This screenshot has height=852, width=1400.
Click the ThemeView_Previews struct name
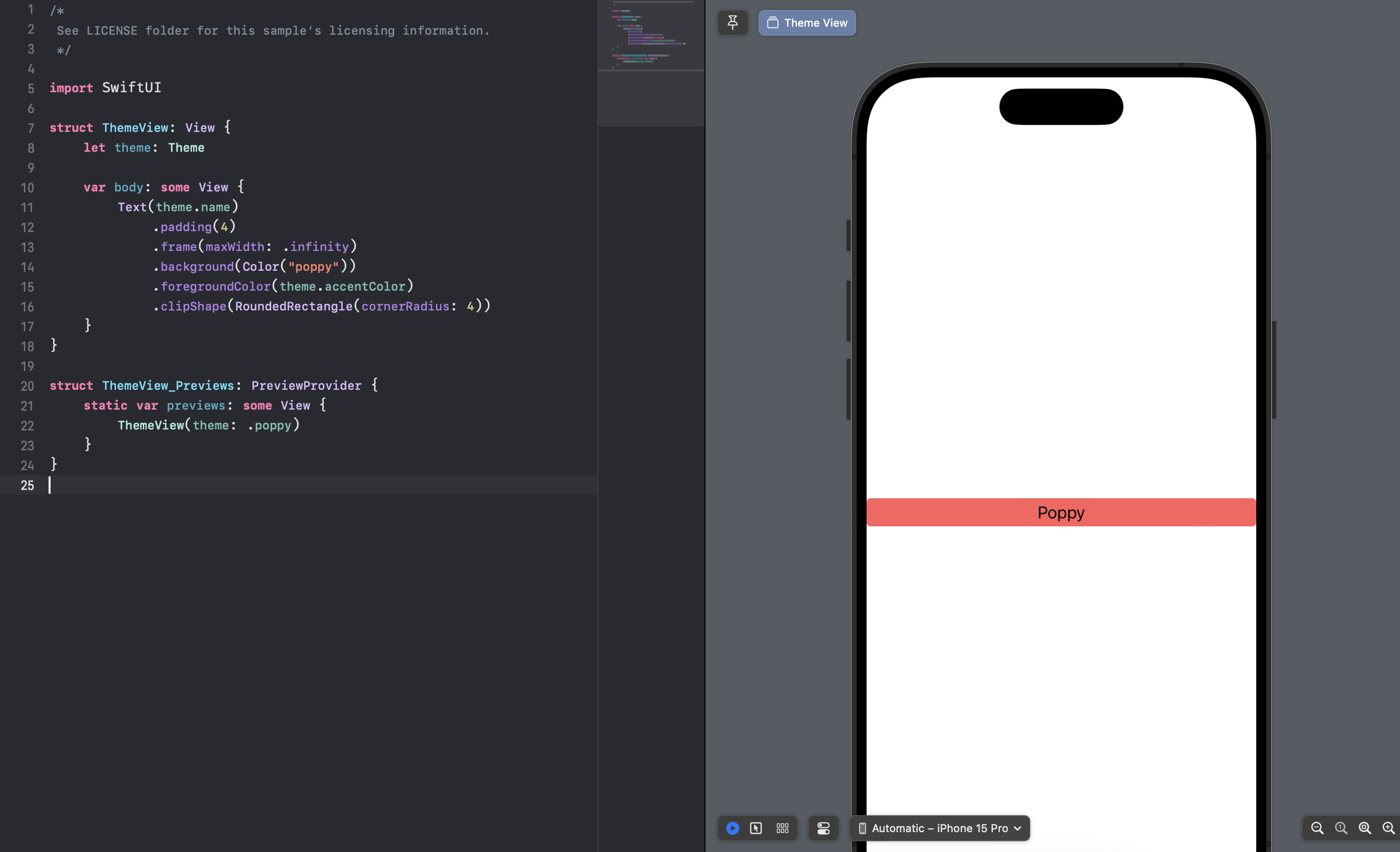[168, 385]
